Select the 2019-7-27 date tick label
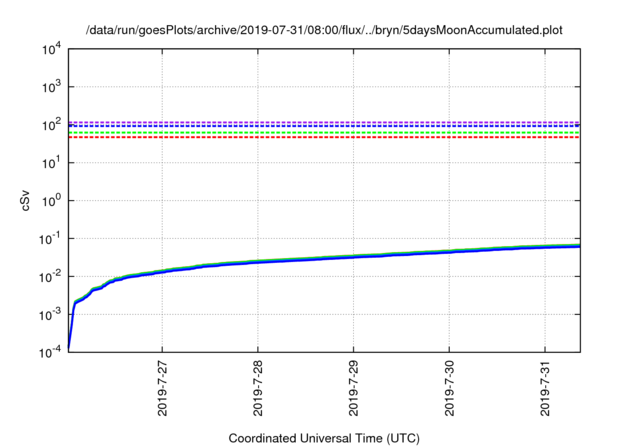Image resolution: width=640 pixels, height=448 pixels. point(162,388)
